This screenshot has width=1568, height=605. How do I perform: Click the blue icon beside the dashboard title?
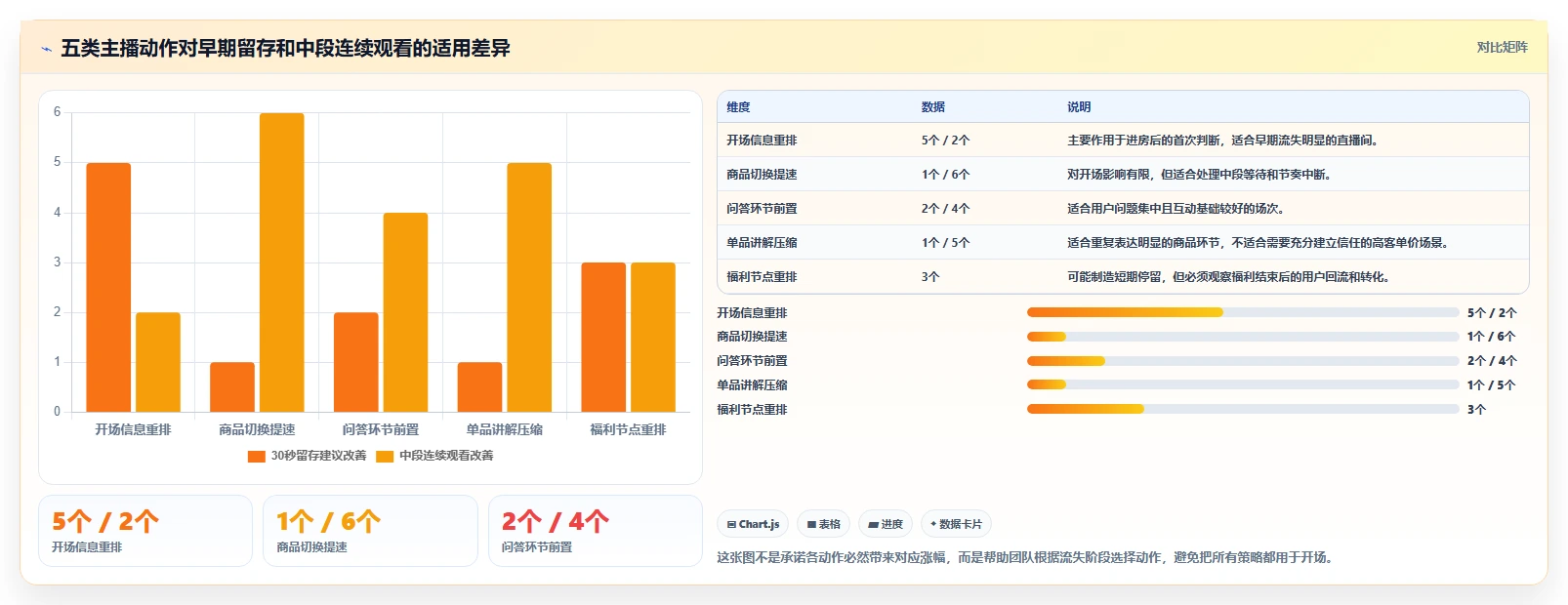click(46, 49)
